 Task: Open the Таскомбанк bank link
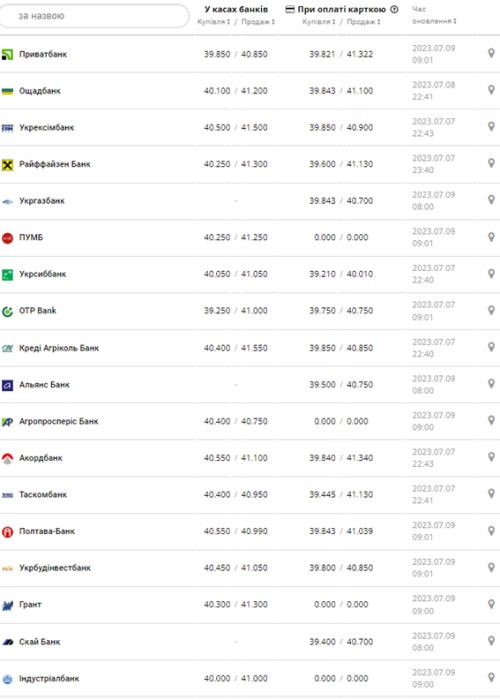43,495
